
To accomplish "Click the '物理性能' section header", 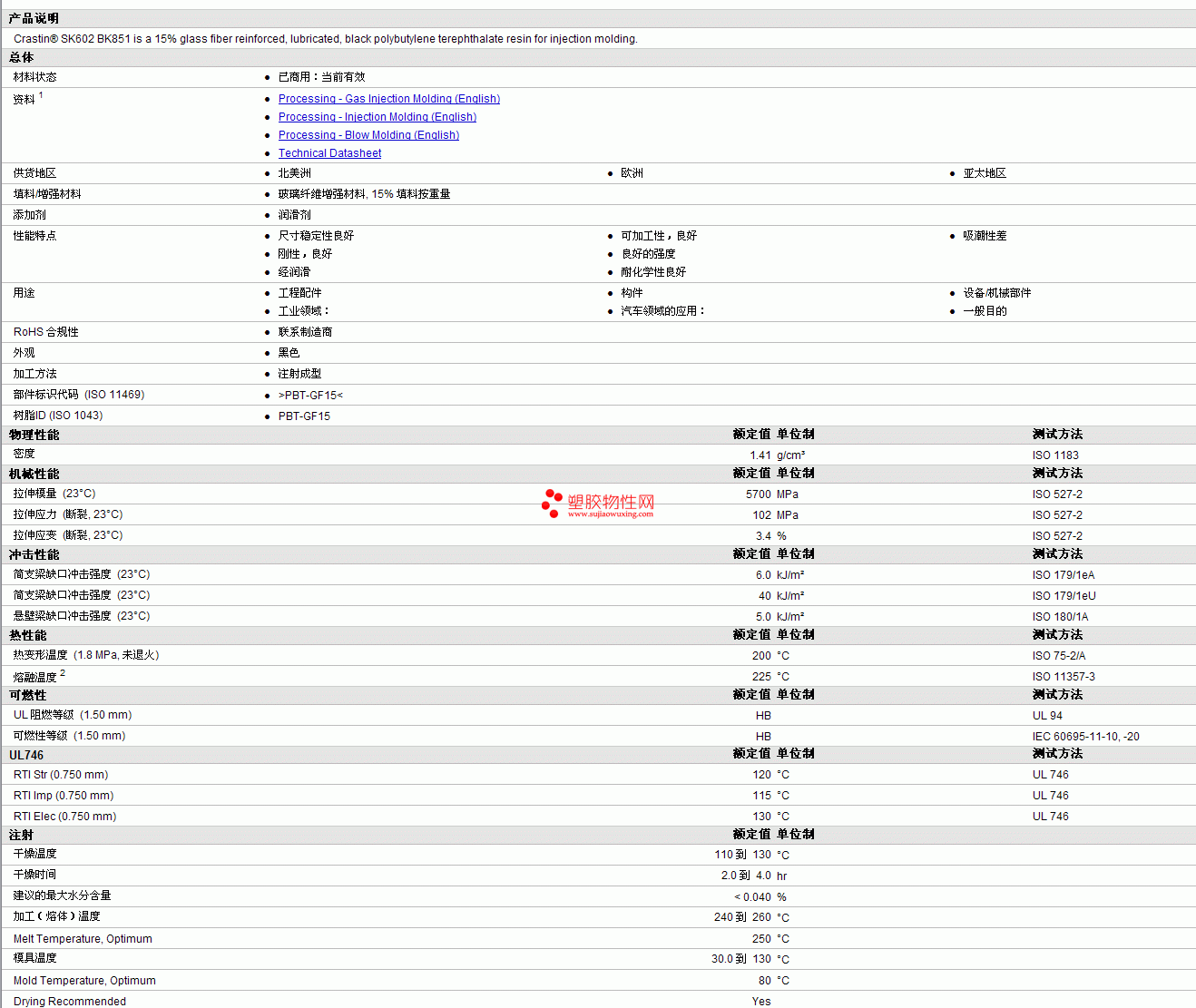I will pos(34,435).
